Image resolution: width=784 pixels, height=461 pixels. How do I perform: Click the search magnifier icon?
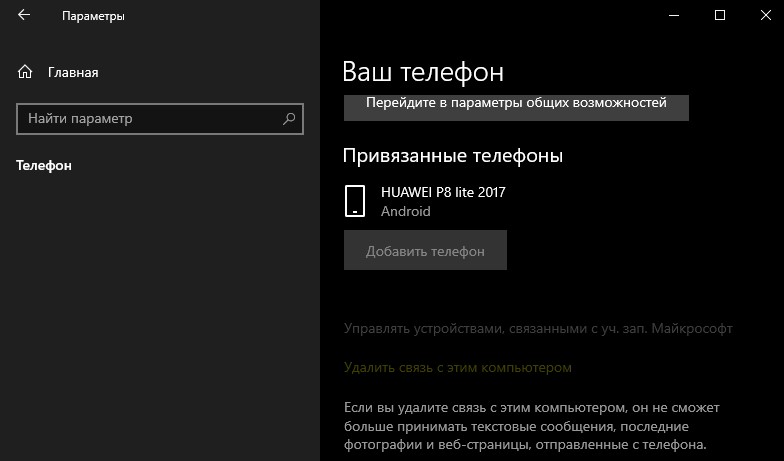click(x=289, y=118)
